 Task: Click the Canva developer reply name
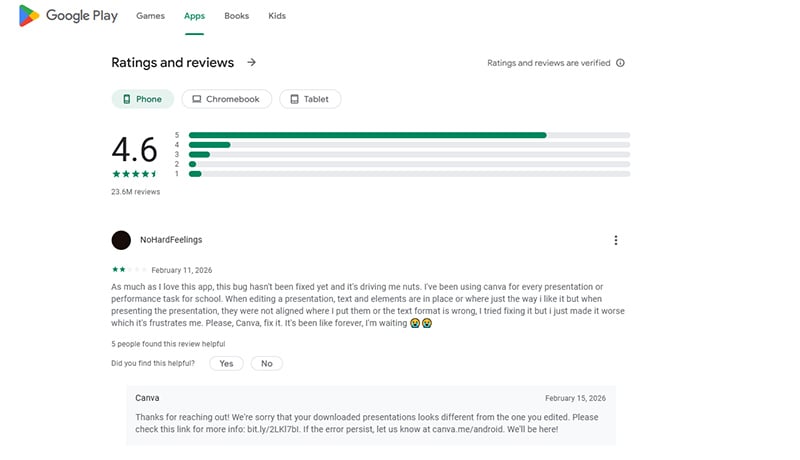[147, 398]
